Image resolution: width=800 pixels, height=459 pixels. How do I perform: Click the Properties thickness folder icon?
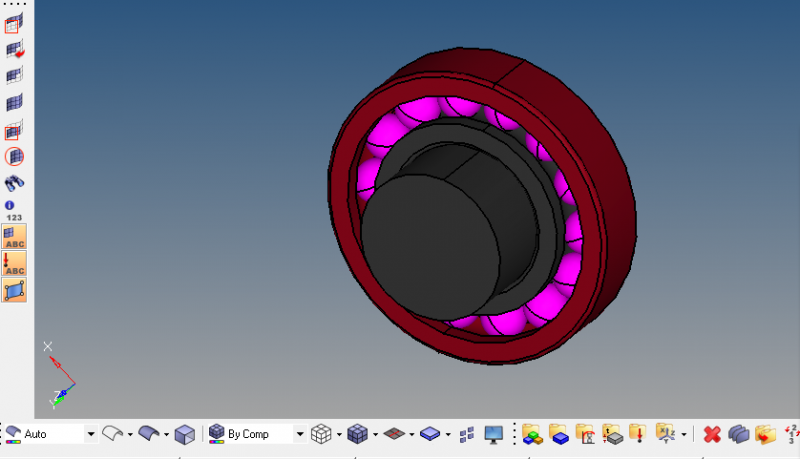pos(612,435)
